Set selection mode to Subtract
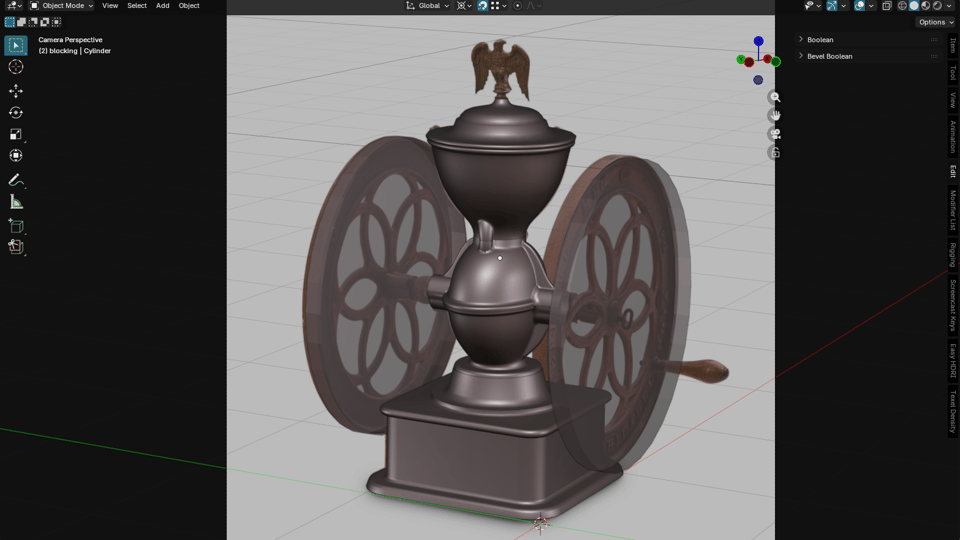Viewport: 960px width, 540px height. pyautogui.click(x=33, y=22)
